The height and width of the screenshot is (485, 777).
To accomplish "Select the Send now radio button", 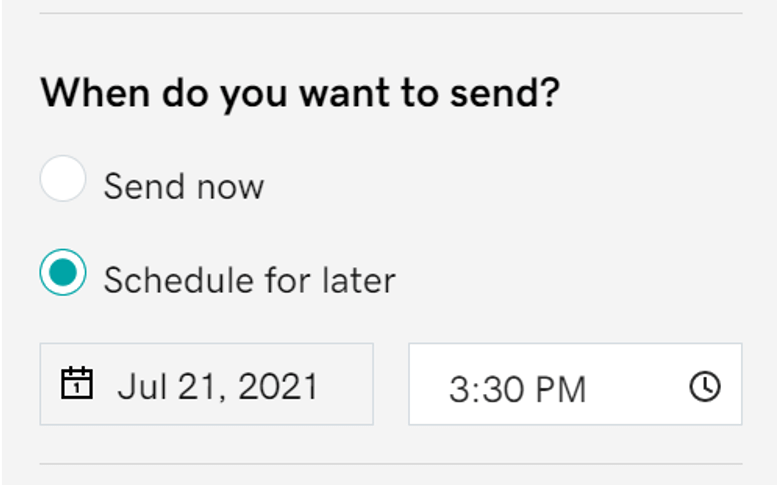I will pyautogui.click(x=63, y=178).
